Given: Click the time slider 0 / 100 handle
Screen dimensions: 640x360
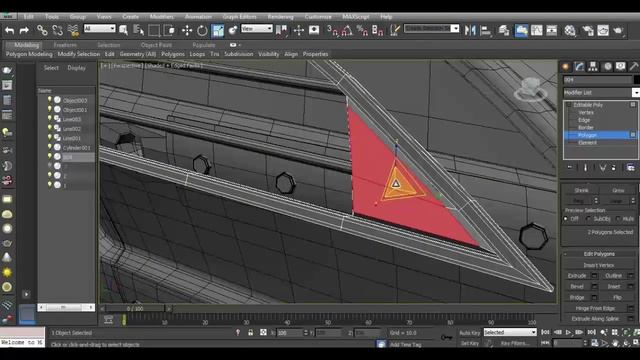Looking at the screenshot, I should [135, 309].
